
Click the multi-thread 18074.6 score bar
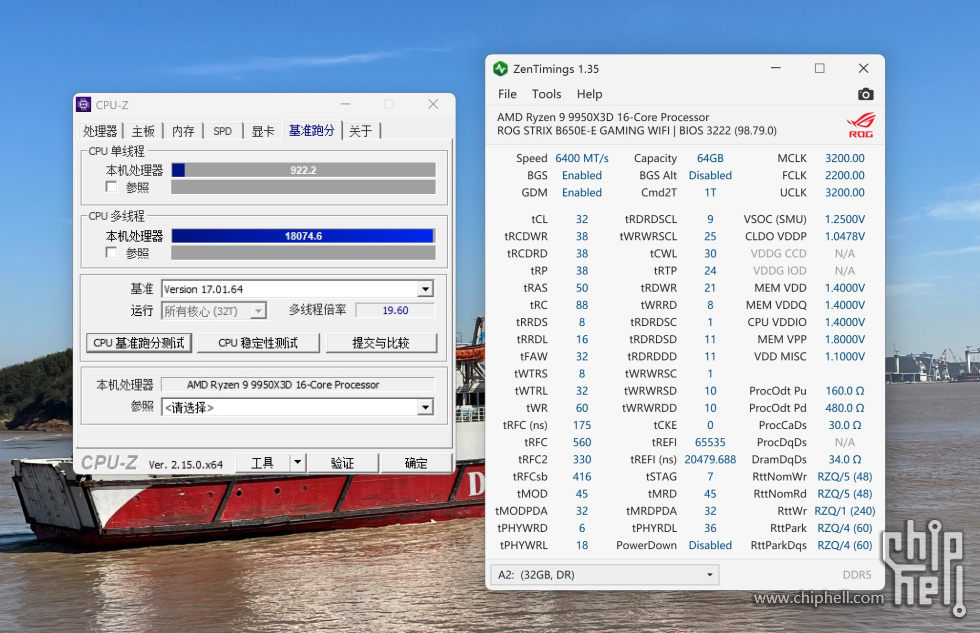click(303, 236)
